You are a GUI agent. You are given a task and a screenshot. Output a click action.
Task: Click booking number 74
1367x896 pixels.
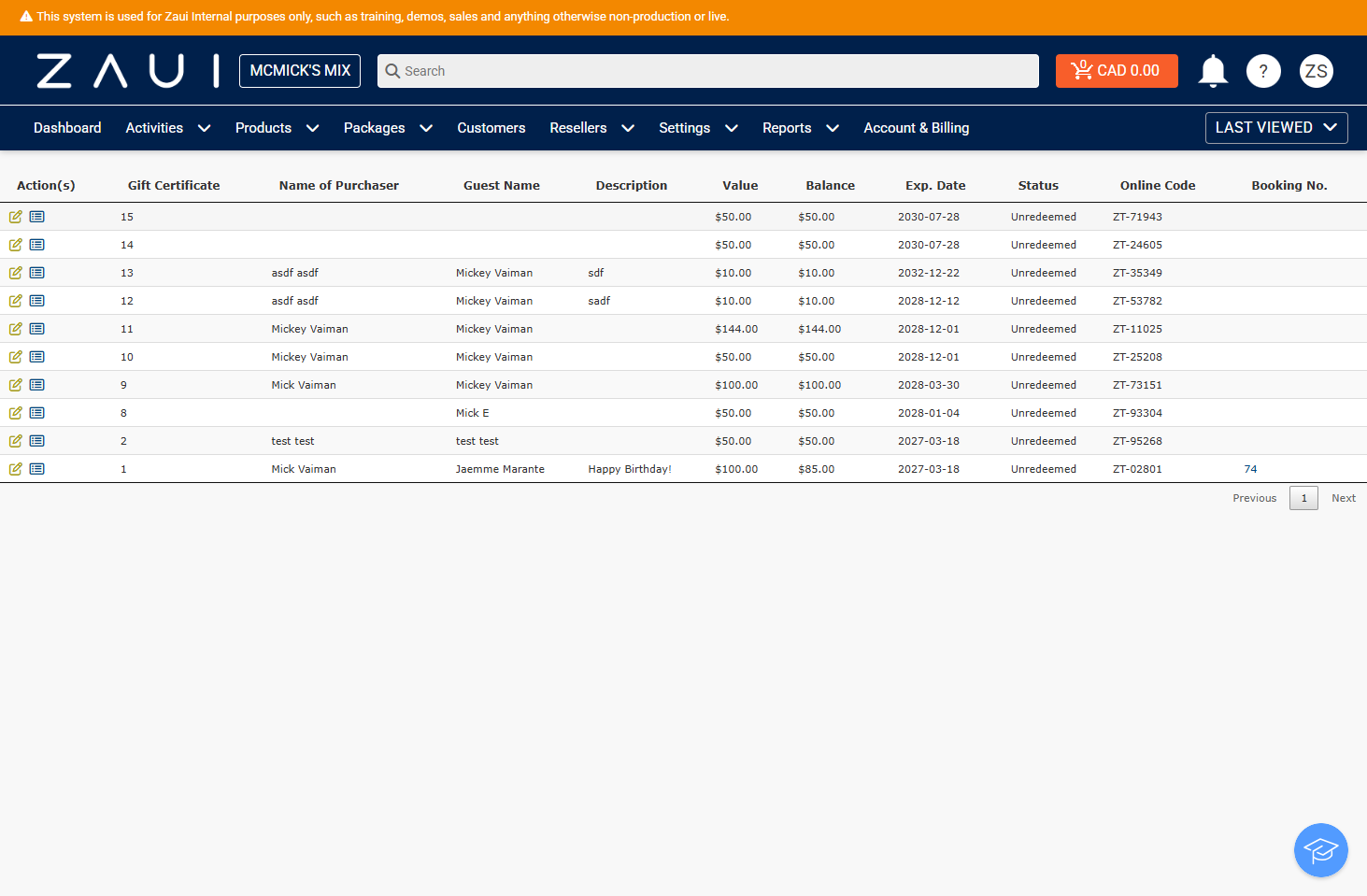pos(1250,469)
